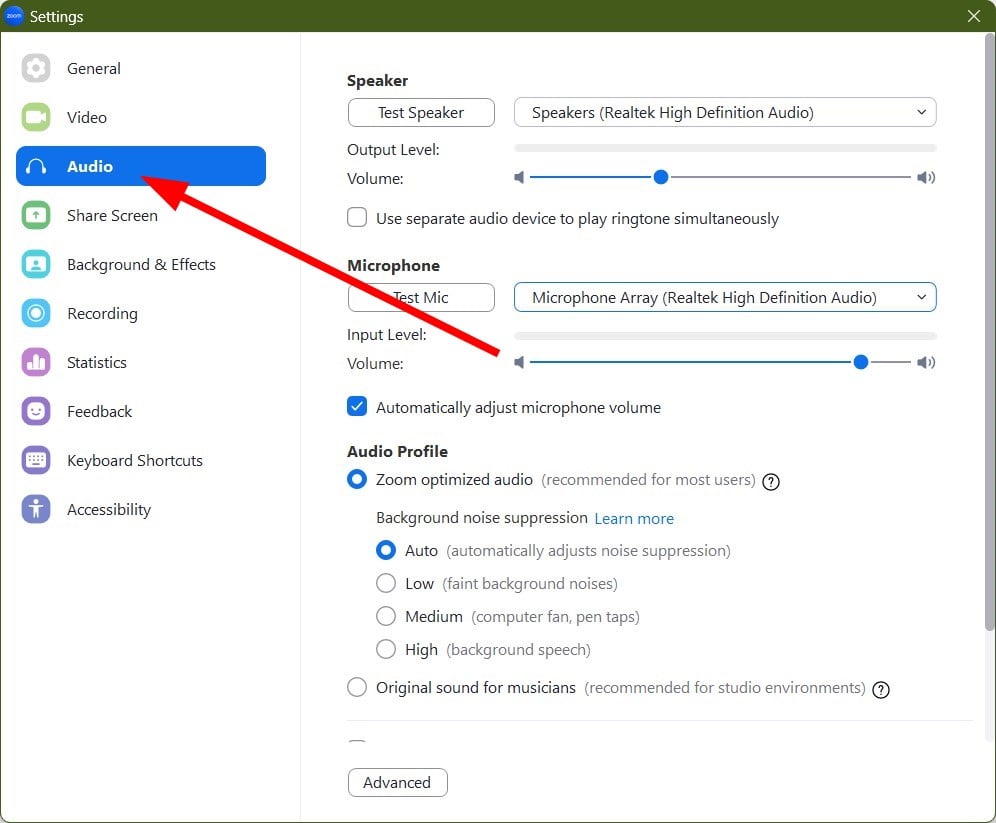Open the General settings tab
Image resolution: width=996 pixels, height=823 pixels.
coord(140,68)
